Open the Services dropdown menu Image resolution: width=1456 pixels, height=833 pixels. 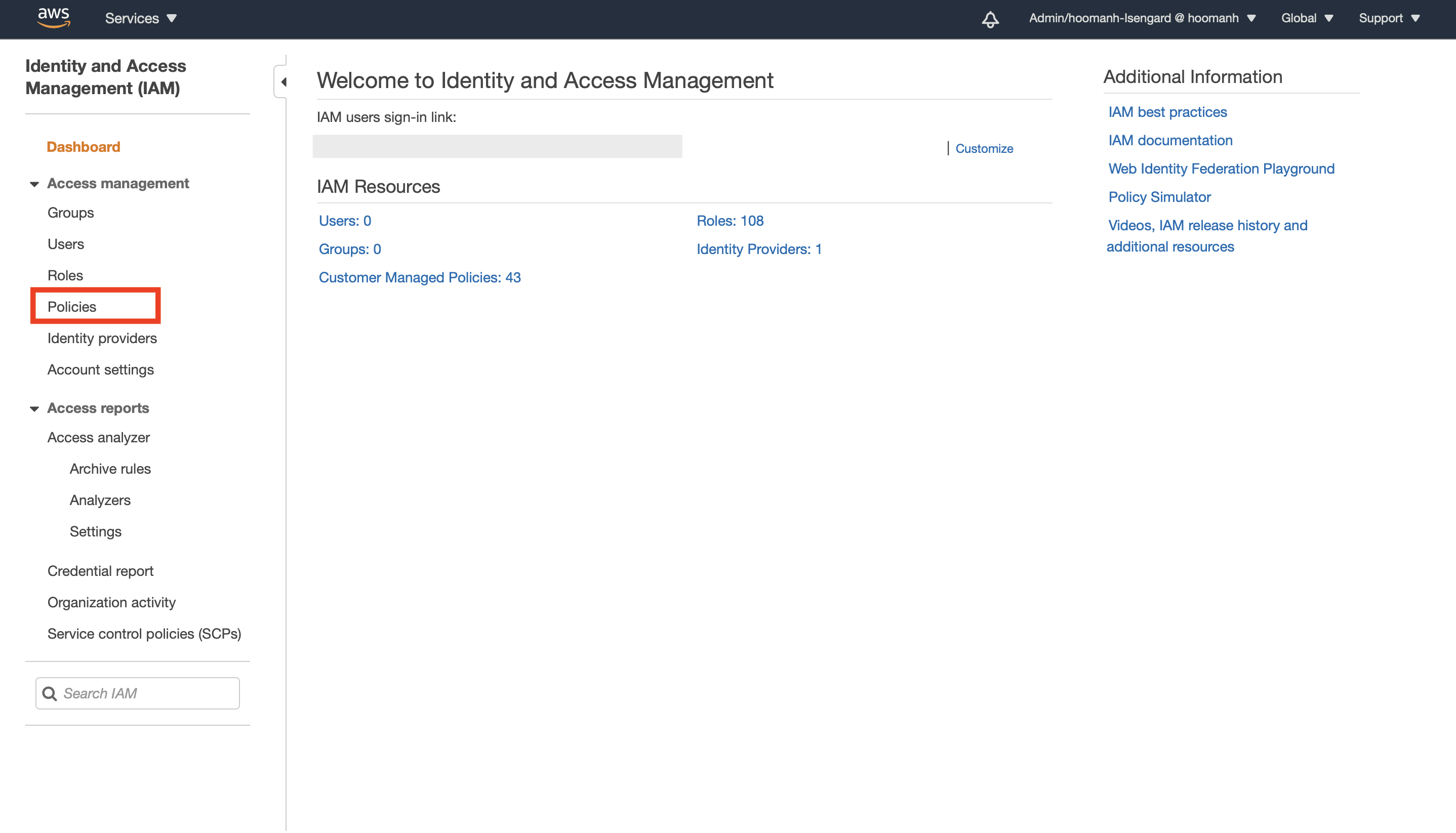(141, 18)
